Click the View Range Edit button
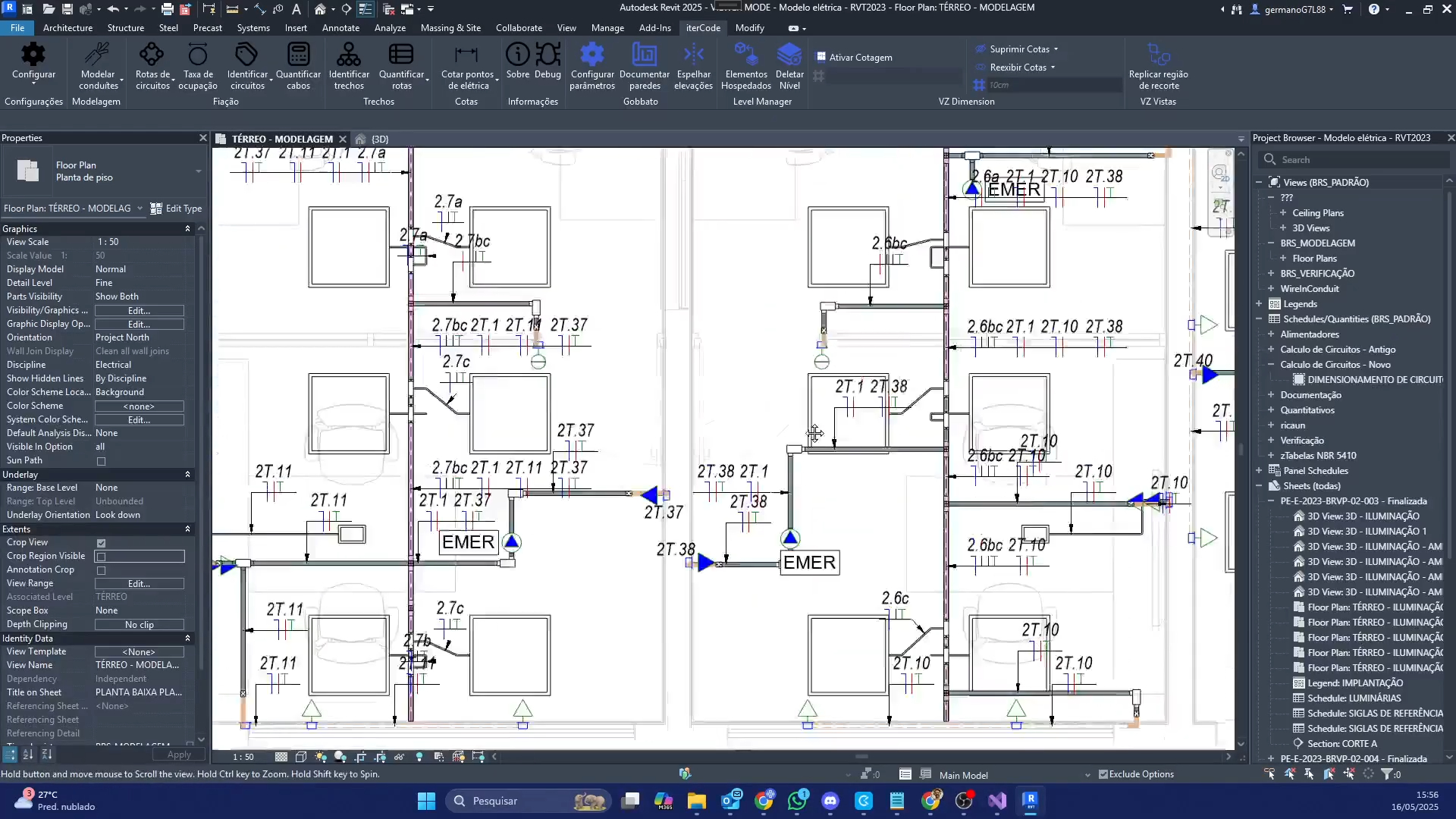 pos(139,584)
